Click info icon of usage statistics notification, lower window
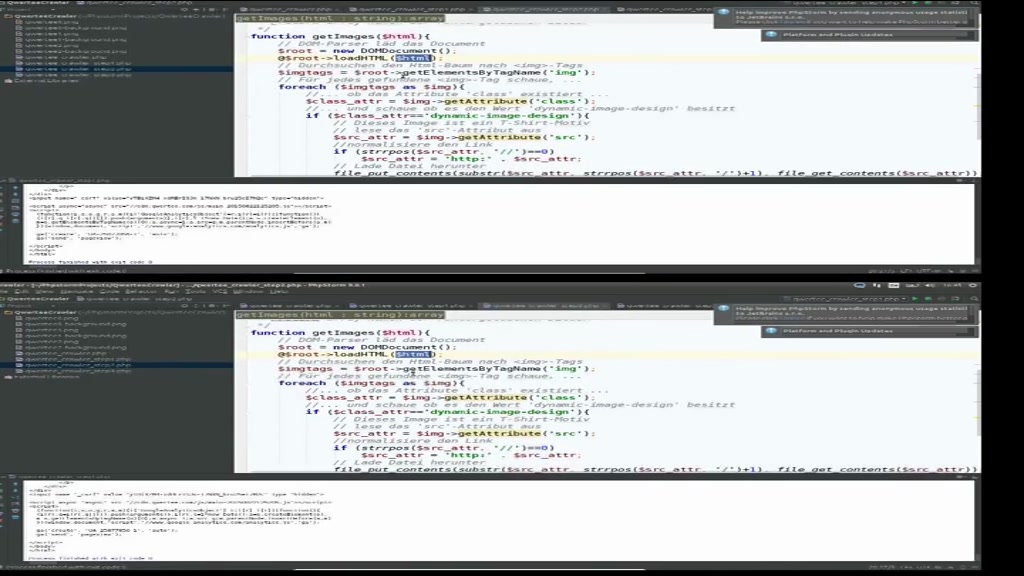Screen dimensions: 1024x576 pyautogui.click(x=724, y=308)
